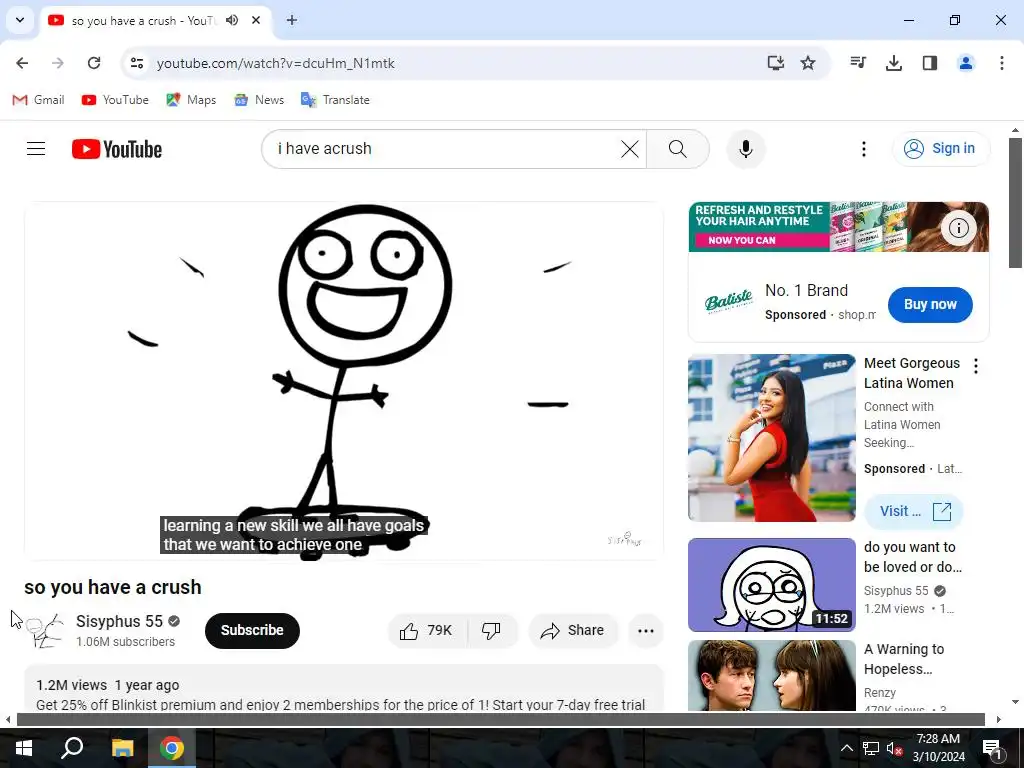The image size is (1024, 768).
Task: Reload the current page
Action: 94,63
